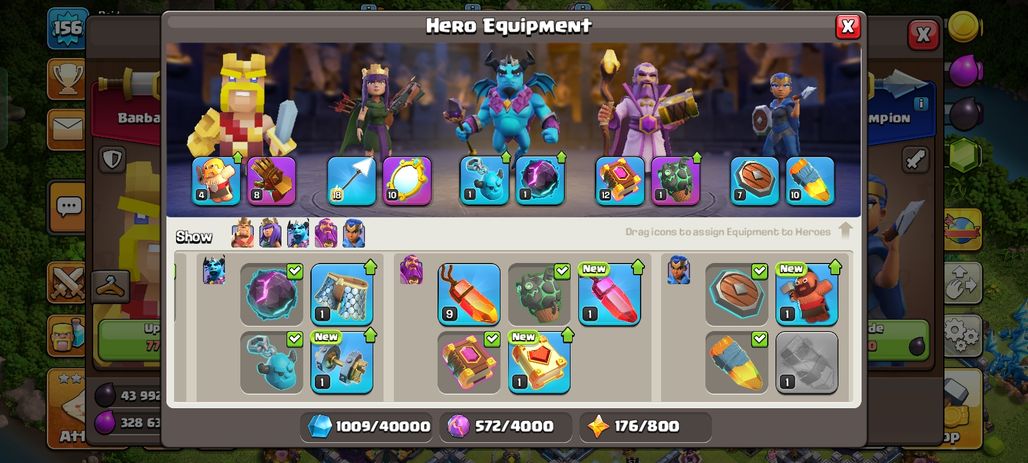Select Archer Queen's mirror equipment slot
1028x463 pixels.
tap(406, 181)
